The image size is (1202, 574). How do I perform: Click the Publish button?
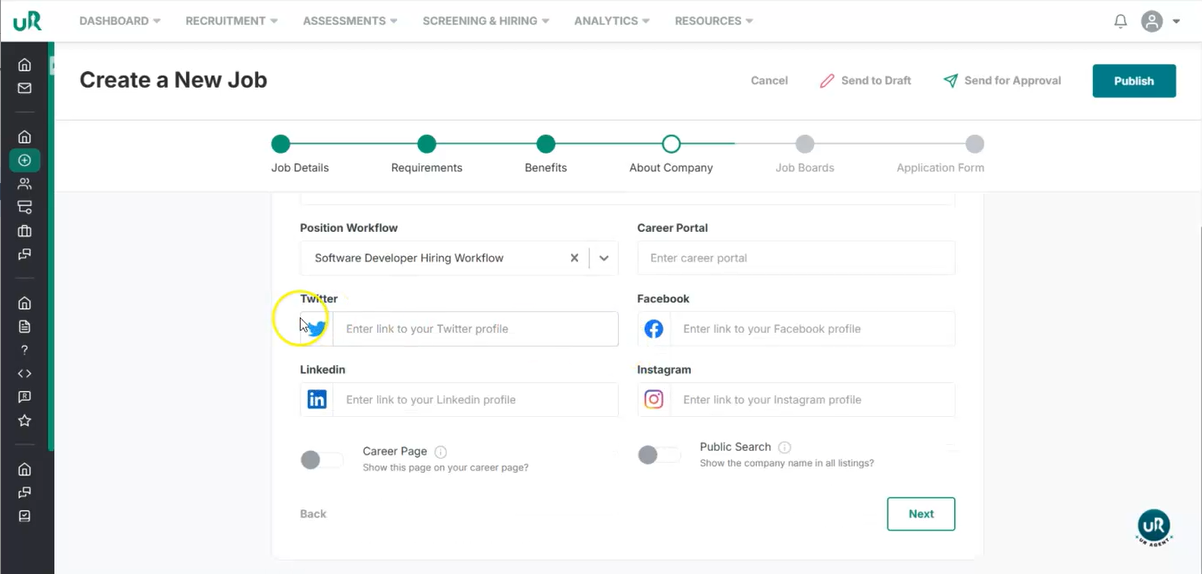pos(1133,81)
